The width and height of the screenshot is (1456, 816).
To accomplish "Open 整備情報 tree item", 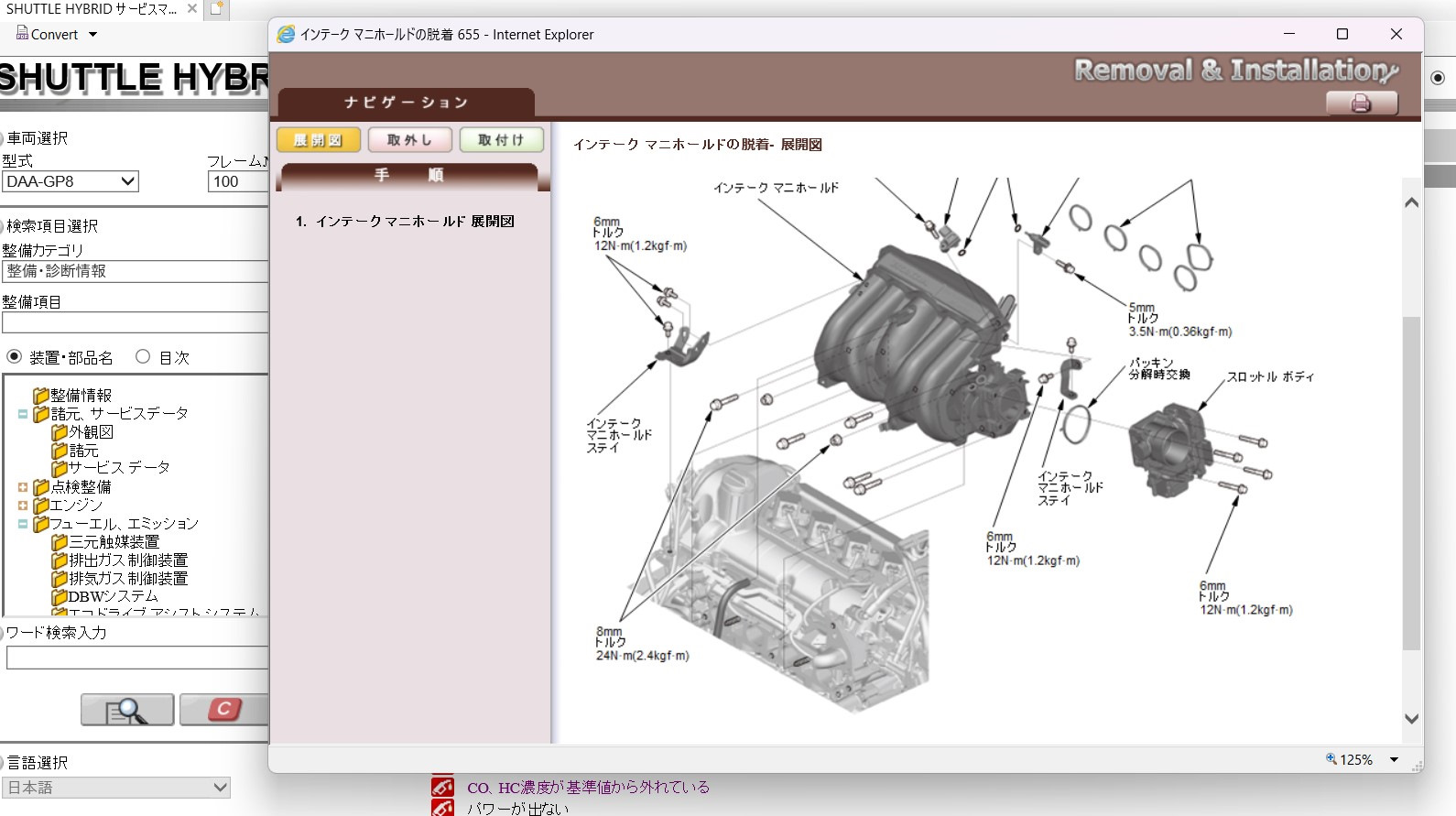I will pyautogui.click(x=81, y=396).
